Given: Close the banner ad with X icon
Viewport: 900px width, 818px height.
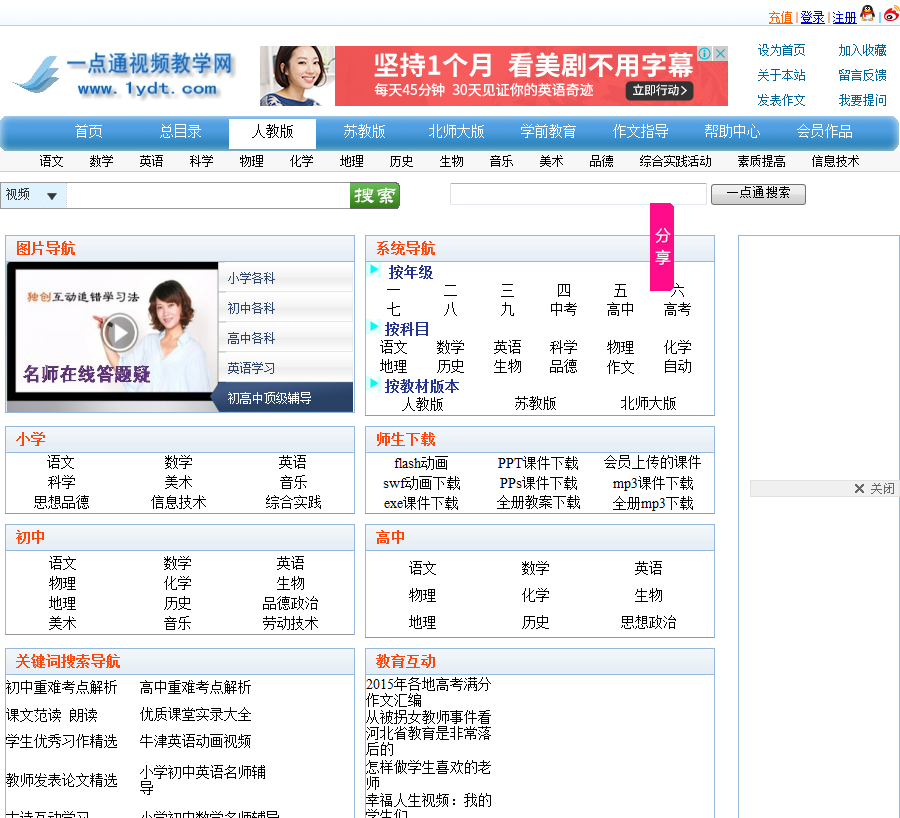Looking at the screenshot, I should click(720, 53).
